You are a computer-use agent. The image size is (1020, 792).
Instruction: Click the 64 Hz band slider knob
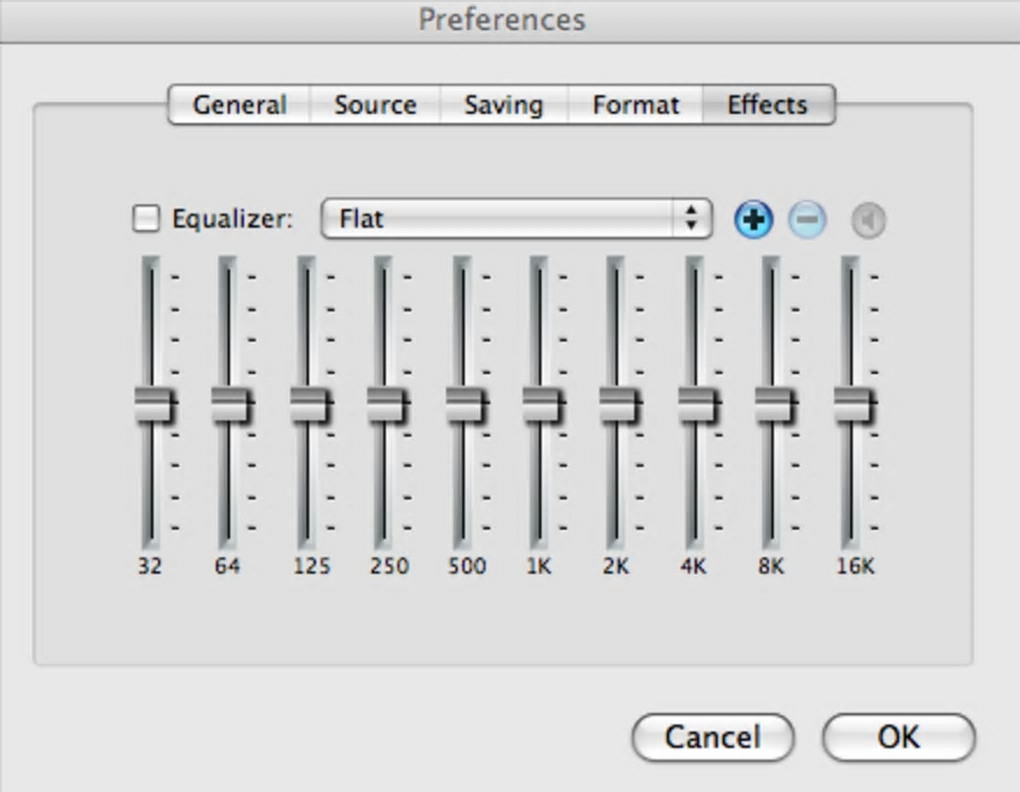click(230, 406)
